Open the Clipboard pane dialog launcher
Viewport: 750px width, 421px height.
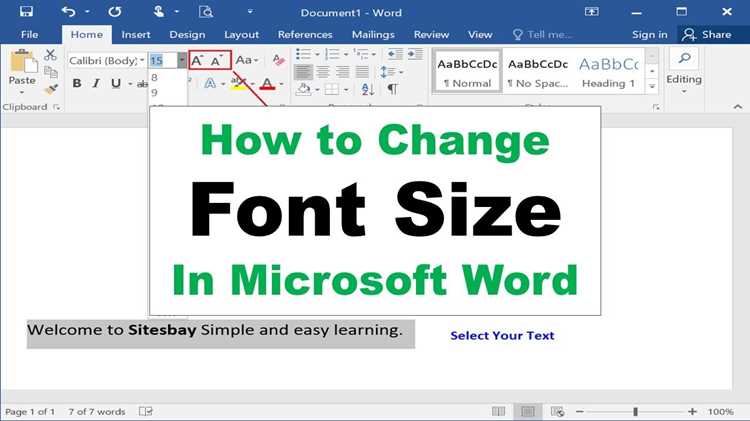pyautogui.click(x=57, y=107)
